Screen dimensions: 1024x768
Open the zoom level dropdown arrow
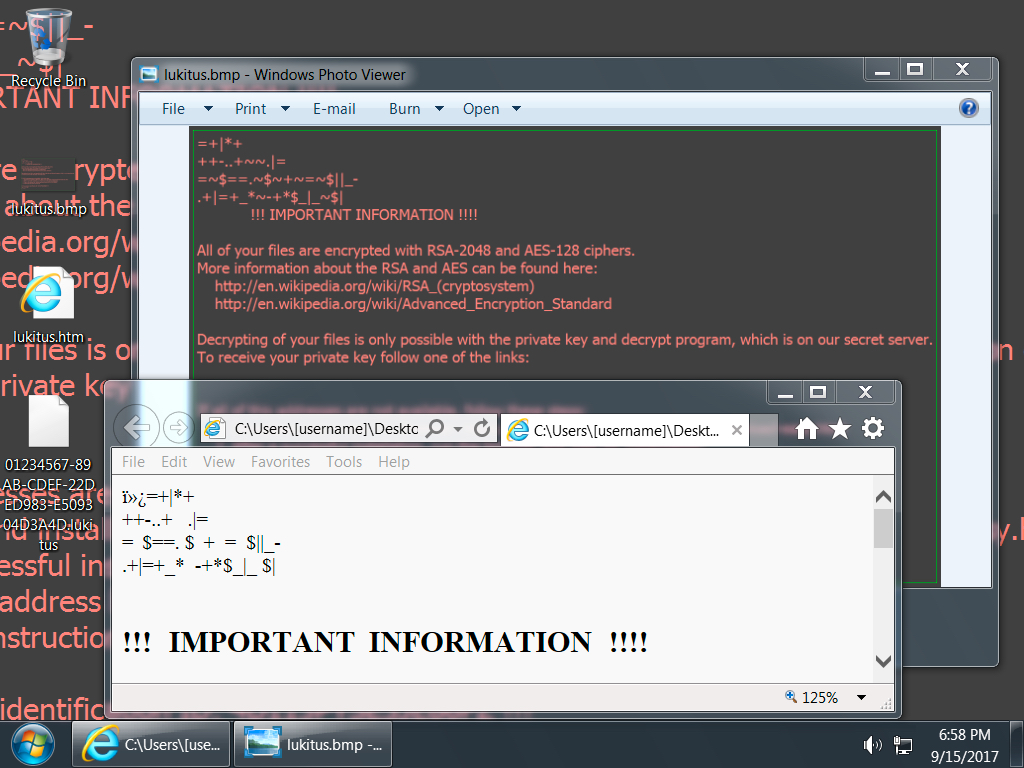(x=861, y=697)
